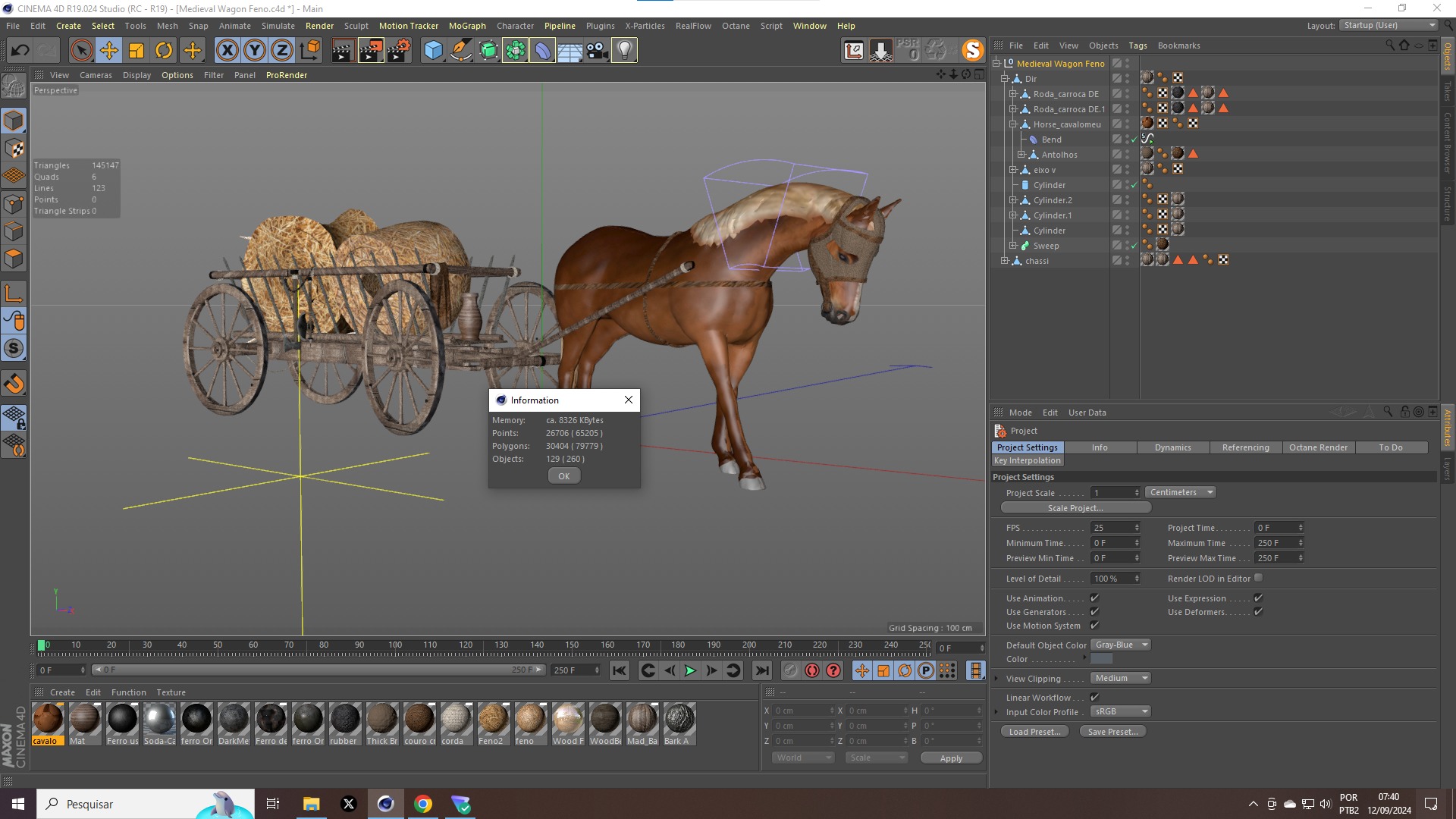Viewport: 1456px width, 819px height.
Task: Toggle the Y axis lock
Action: click(x=255, y=51)
